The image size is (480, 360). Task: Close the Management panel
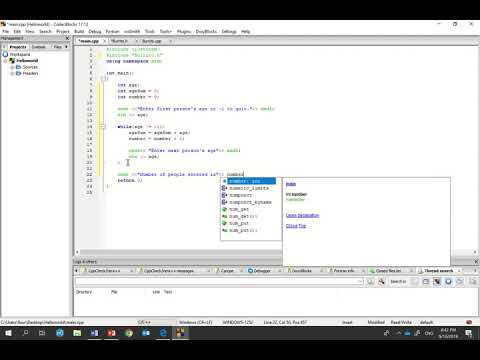[x=67, y=38]
